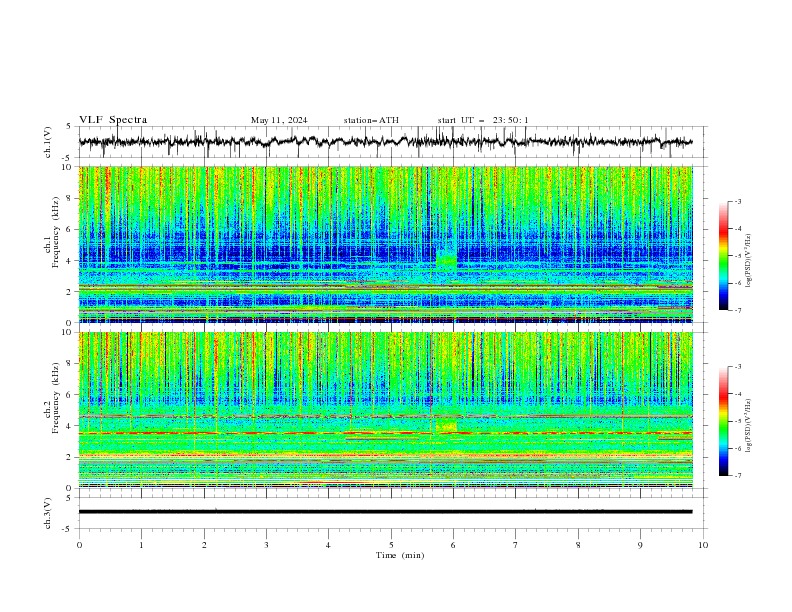
Task: Click the "Time (min)" x-axis label
Action: click(400, 555)
